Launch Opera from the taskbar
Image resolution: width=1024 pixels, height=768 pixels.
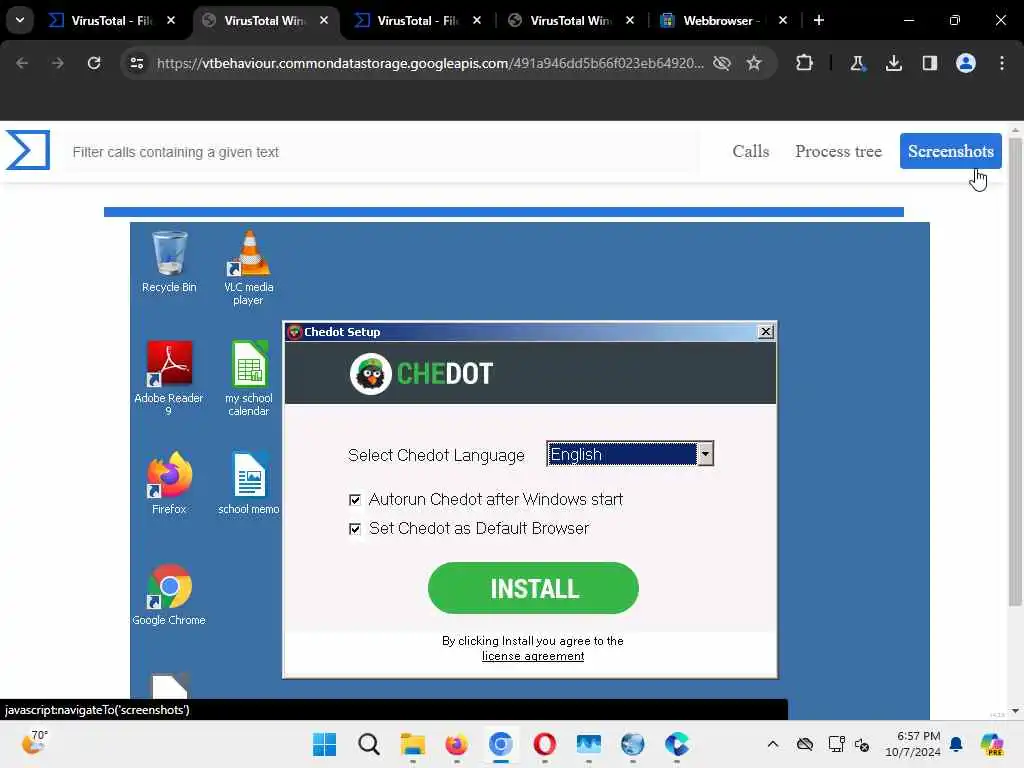click(545, 744)
